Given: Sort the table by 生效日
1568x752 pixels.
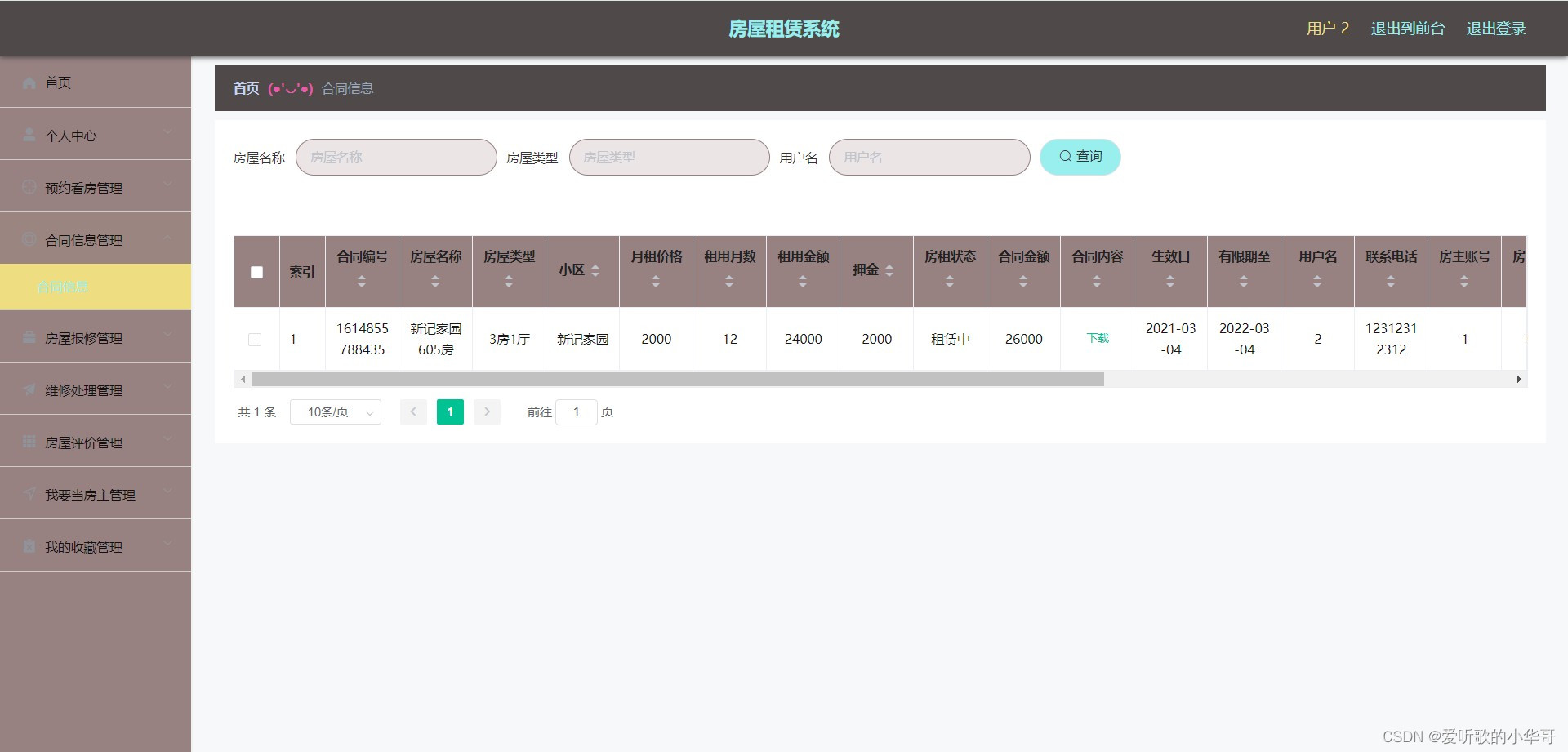Looking at the screenshot, I should point(1170,282).
